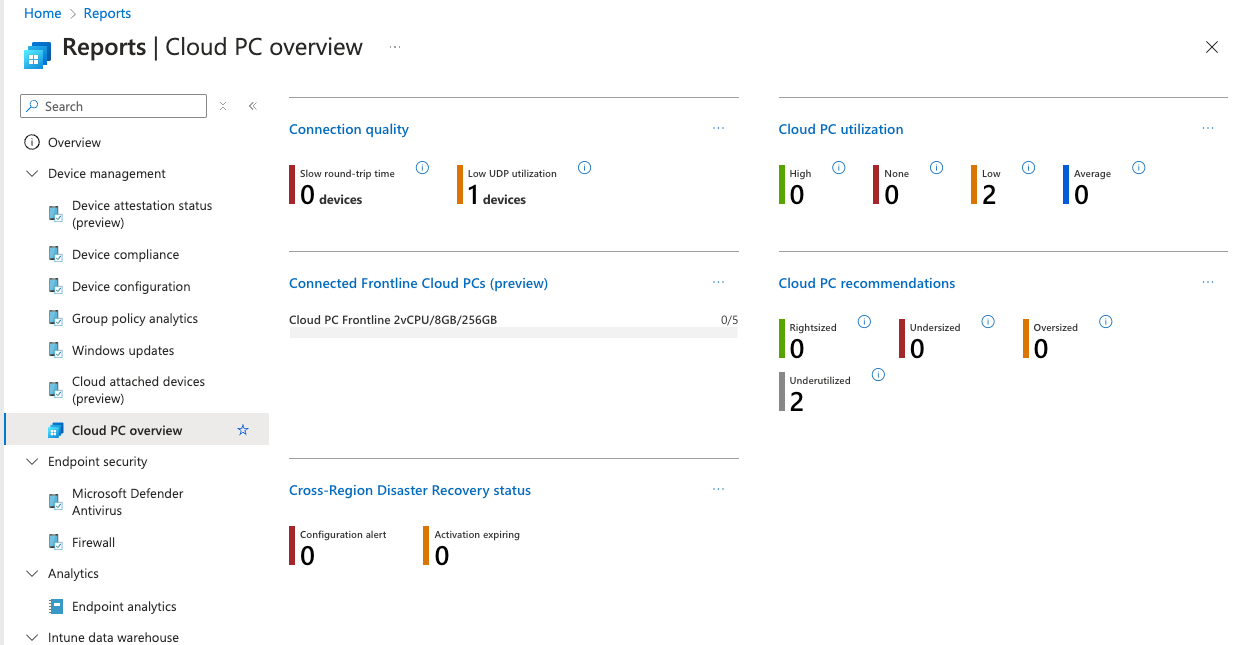Go to the Reports breadcrumb link
This screenshot has height=645, width=1235.
tap(107, 13)
